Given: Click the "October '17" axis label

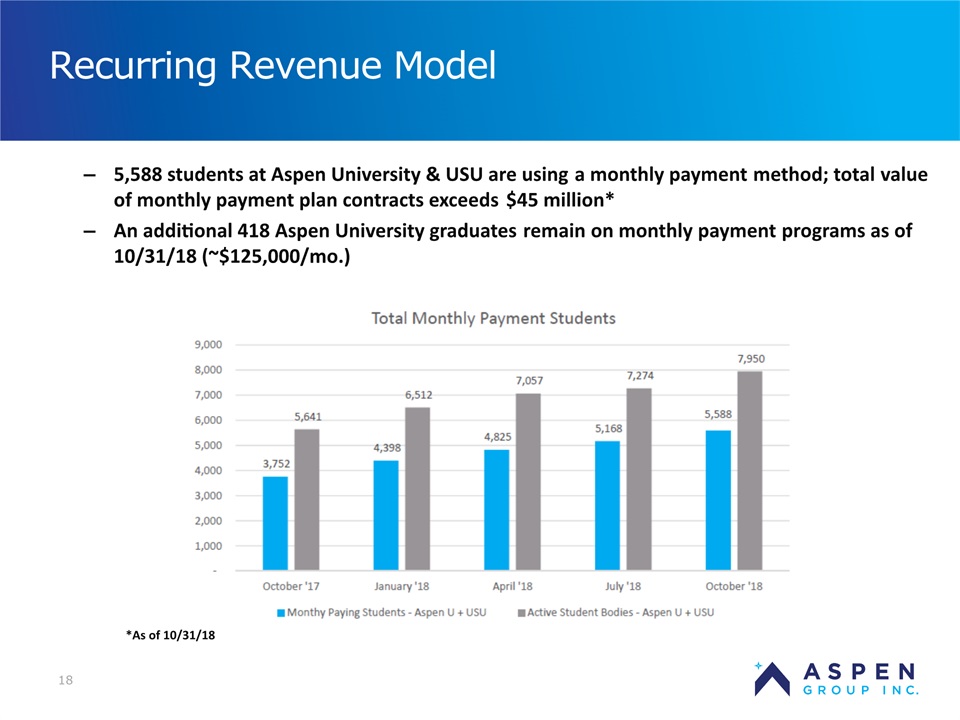Looking at the screenshot, I should [291, 587].
